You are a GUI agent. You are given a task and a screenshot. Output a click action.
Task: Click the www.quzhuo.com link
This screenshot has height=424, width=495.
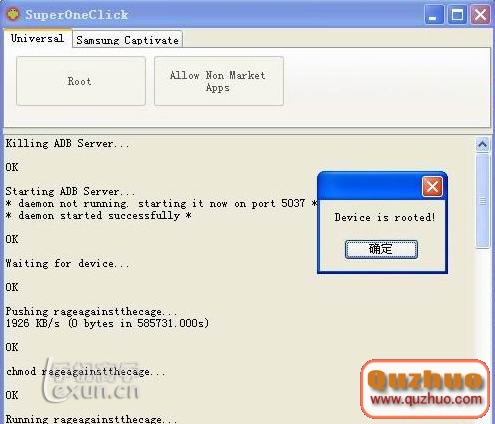pos(426,399)
